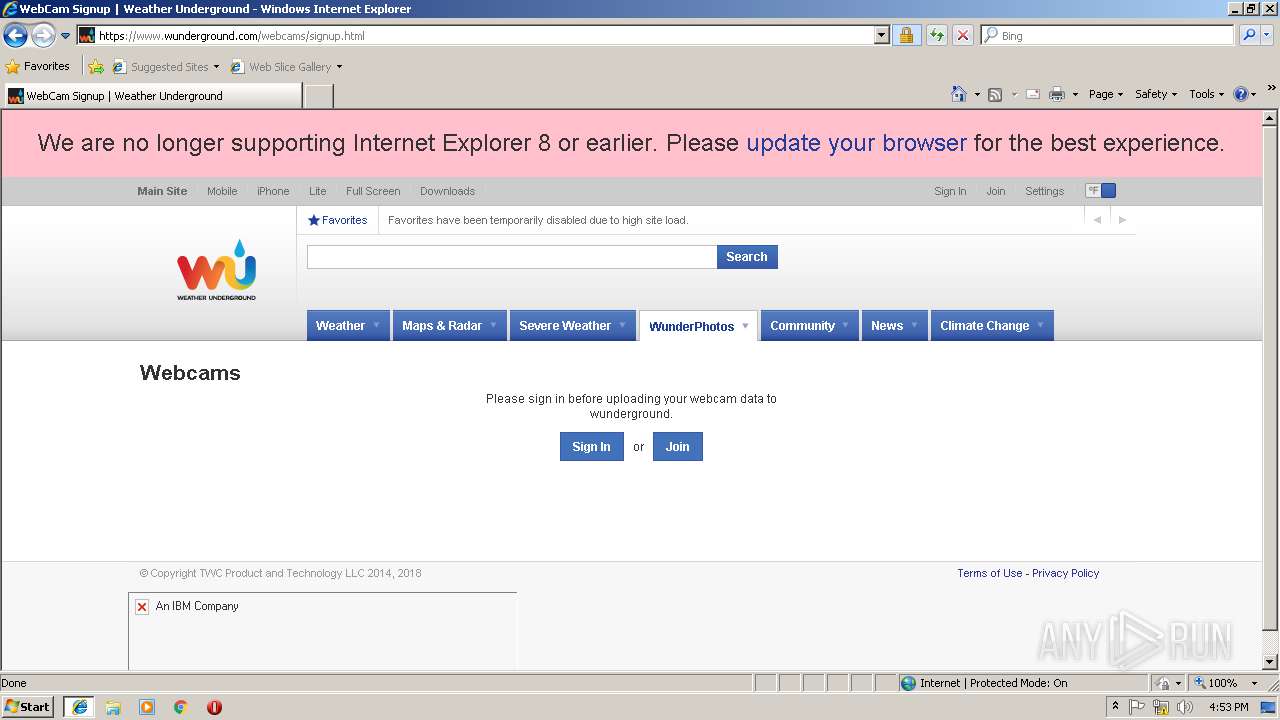Click the Show desktop icon in tray
This screenshot has height=720, width=1280.
(x=1268, y=707)
